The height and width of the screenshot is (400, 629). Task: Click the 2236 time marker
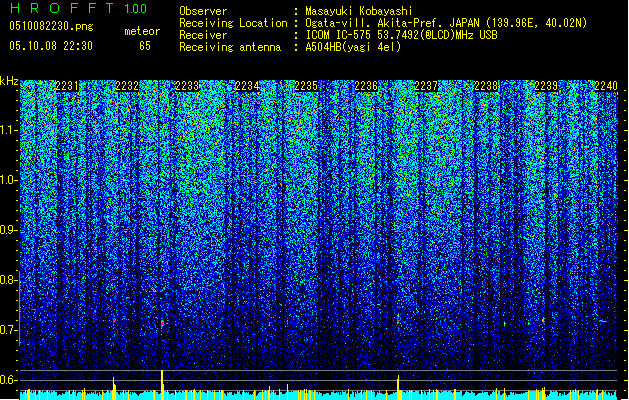(x=366, y=86)
